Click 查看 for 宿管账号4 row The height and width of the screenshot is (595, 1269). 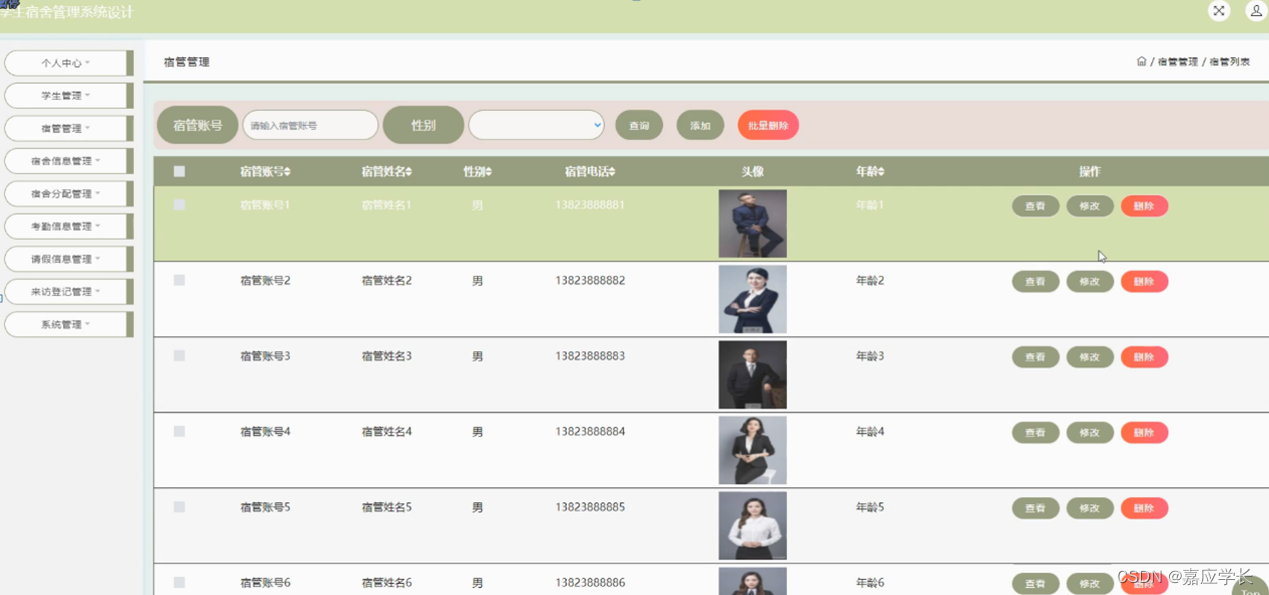click(x=1035, y=433)
